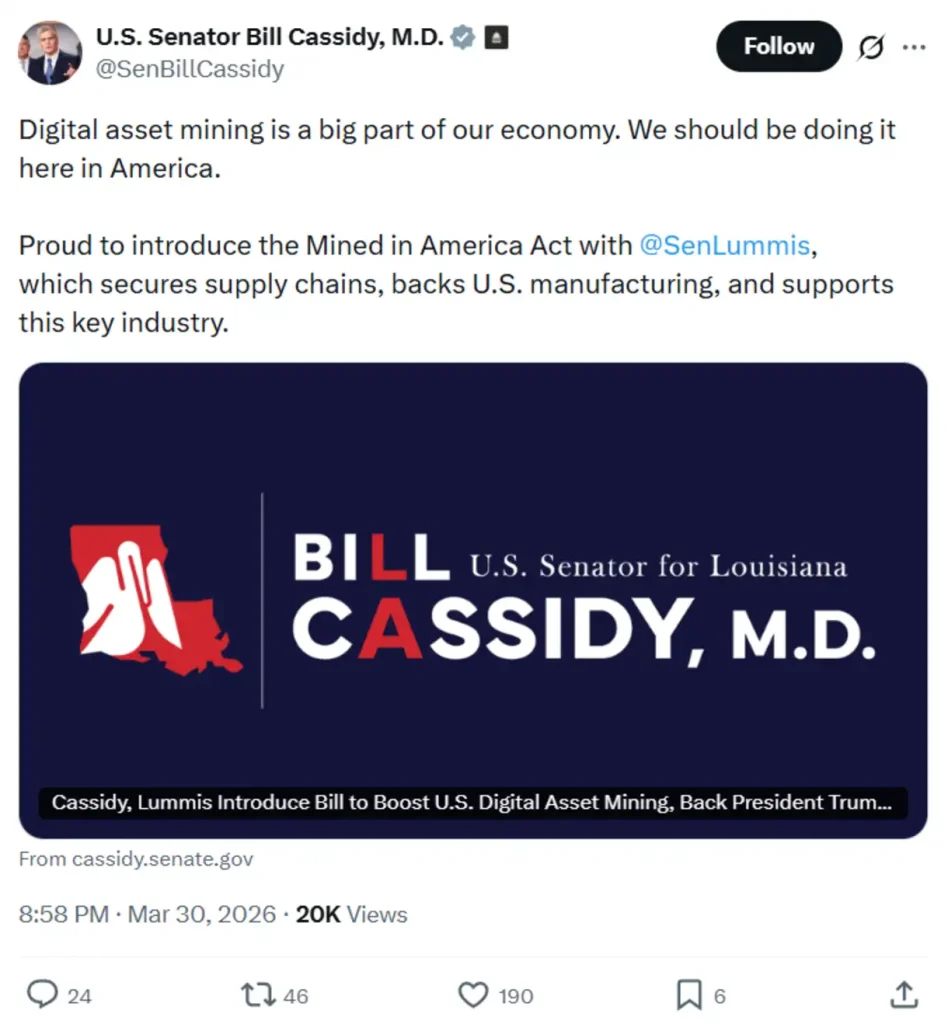Click the reply speech bubble icon
This screenshot has height=1024, width=948.
[41, 993]
